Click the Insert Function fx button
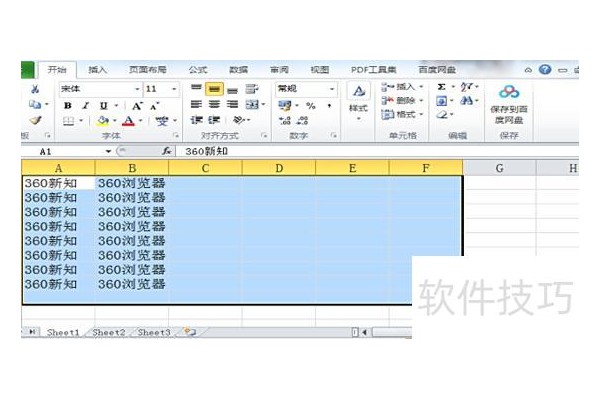600x400 pixels. coord(166,151)
